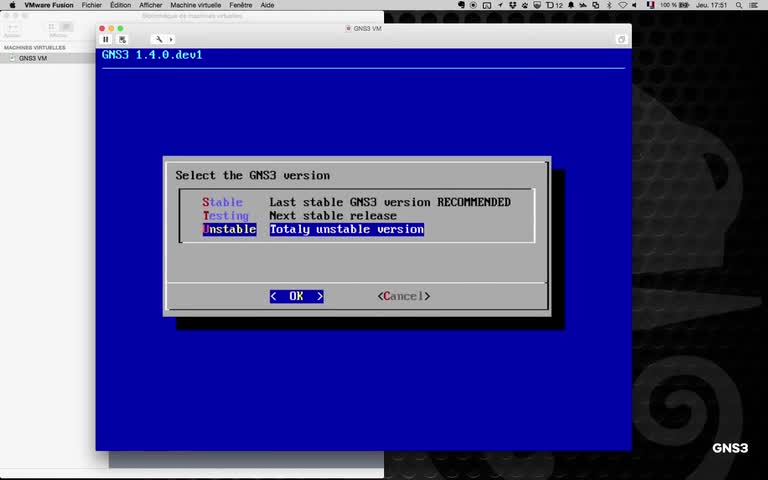
Task: Click the Dropbox icon in the menu bar
Action: 512,5
